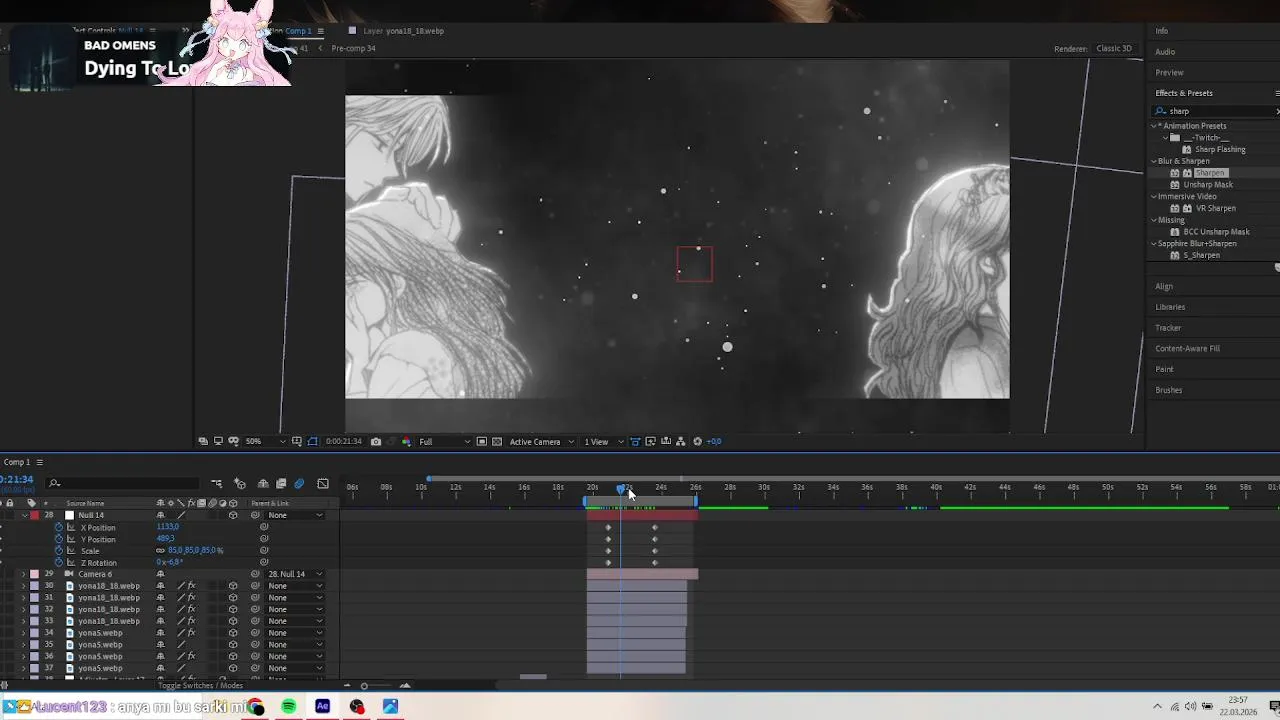Click the reset exposure icon

697,441
